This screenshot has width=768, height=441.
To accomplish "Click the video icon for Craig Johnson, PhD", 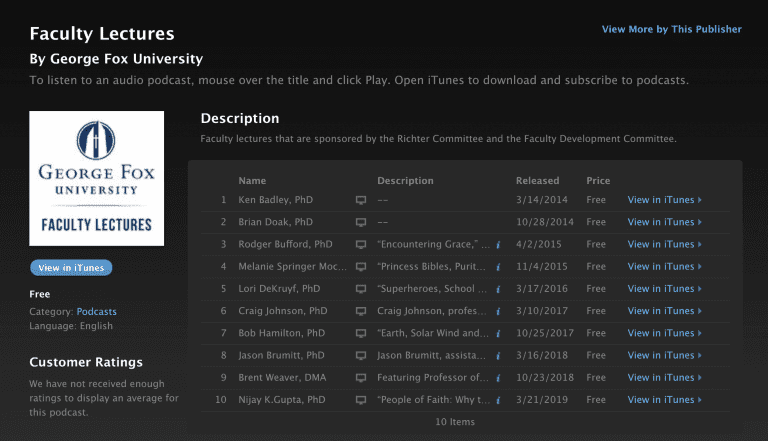I will pos(361,311).
